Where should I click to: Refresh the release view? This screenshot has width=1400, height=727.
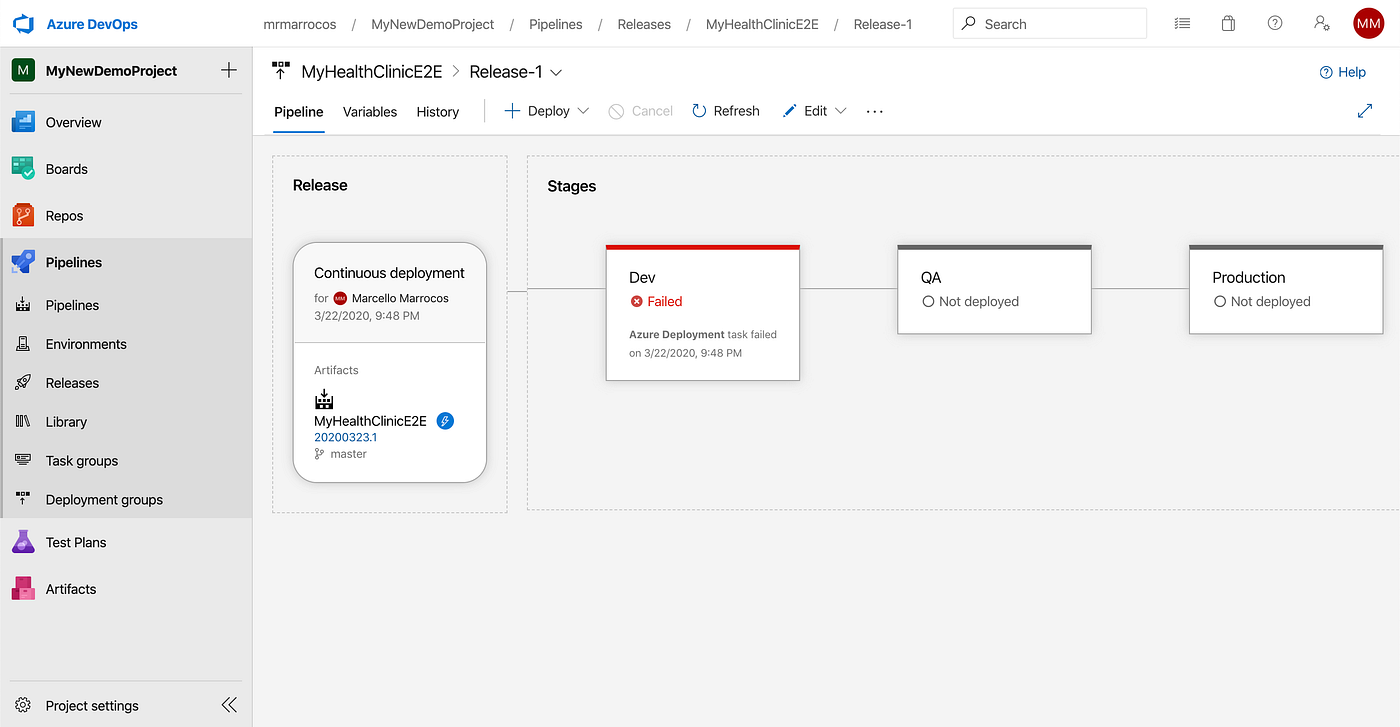725,110
